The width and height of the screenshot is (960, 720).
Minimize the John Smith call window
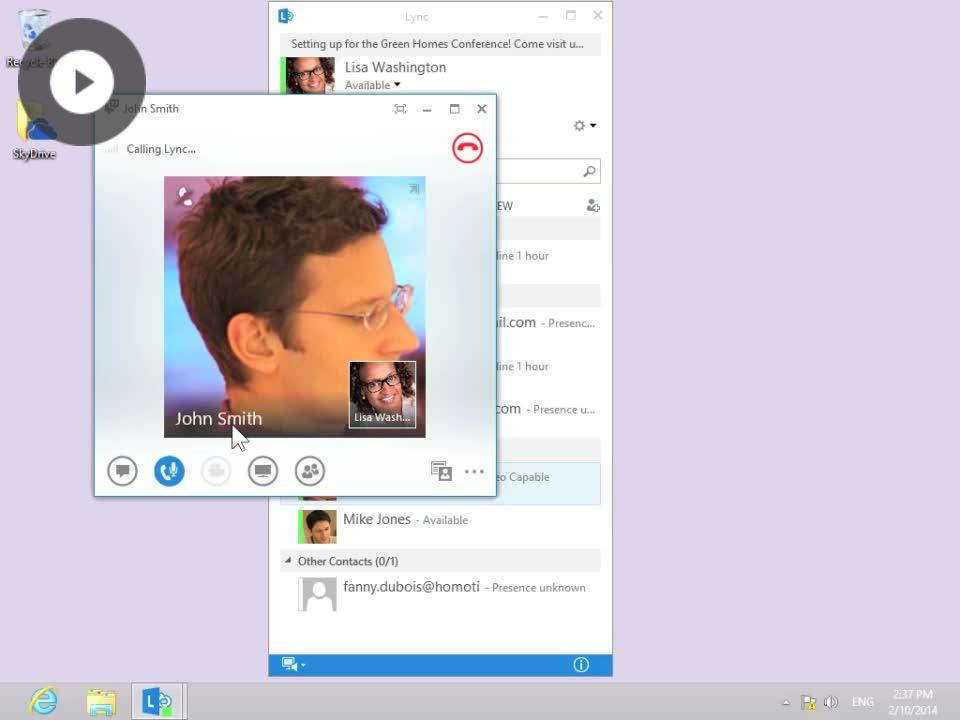(x=427, y=110)
